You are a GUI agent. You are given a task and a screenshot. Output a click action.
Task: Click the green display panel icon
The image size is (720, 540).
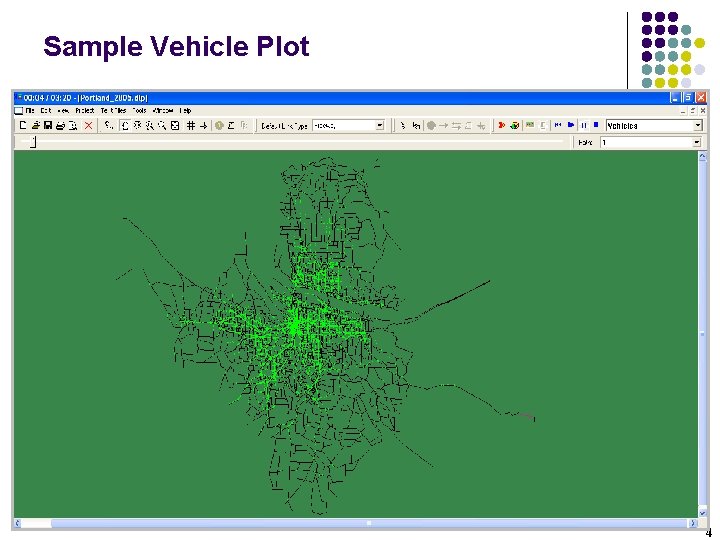[530, 125]
